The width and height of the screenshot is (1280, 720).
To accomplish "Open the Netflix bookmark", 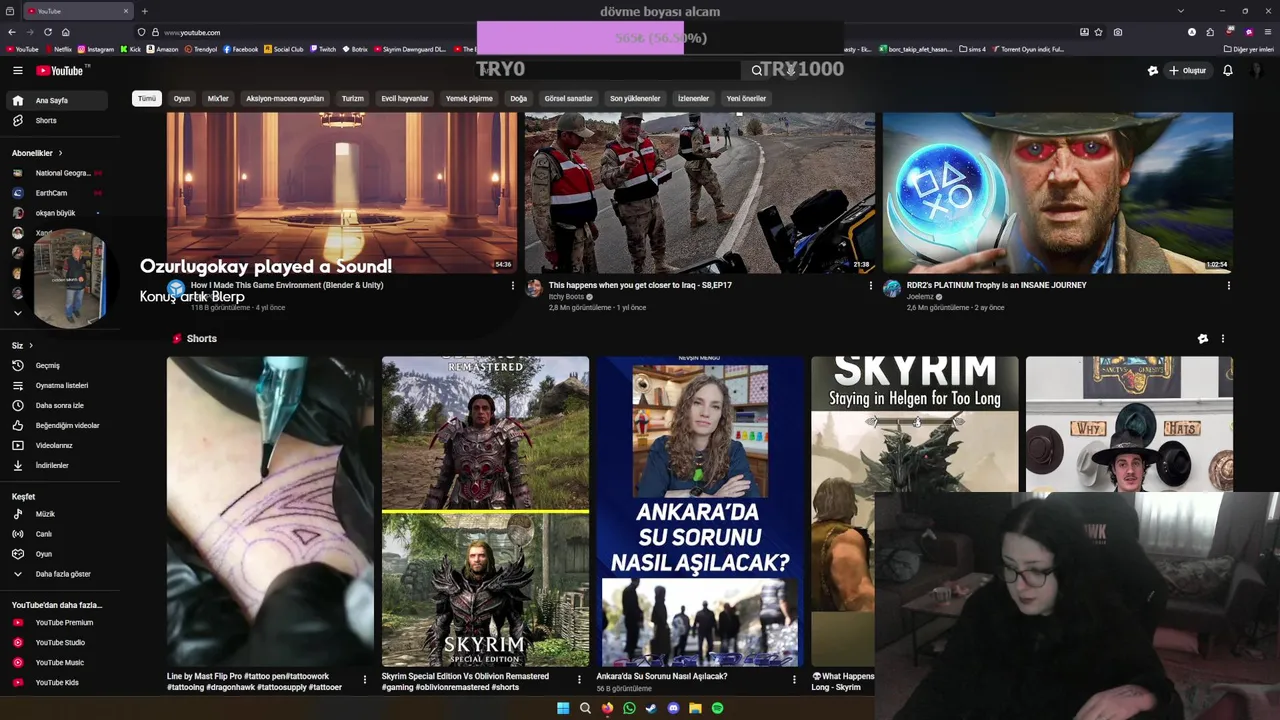I will pyautogui.click(x=58, y=49).
